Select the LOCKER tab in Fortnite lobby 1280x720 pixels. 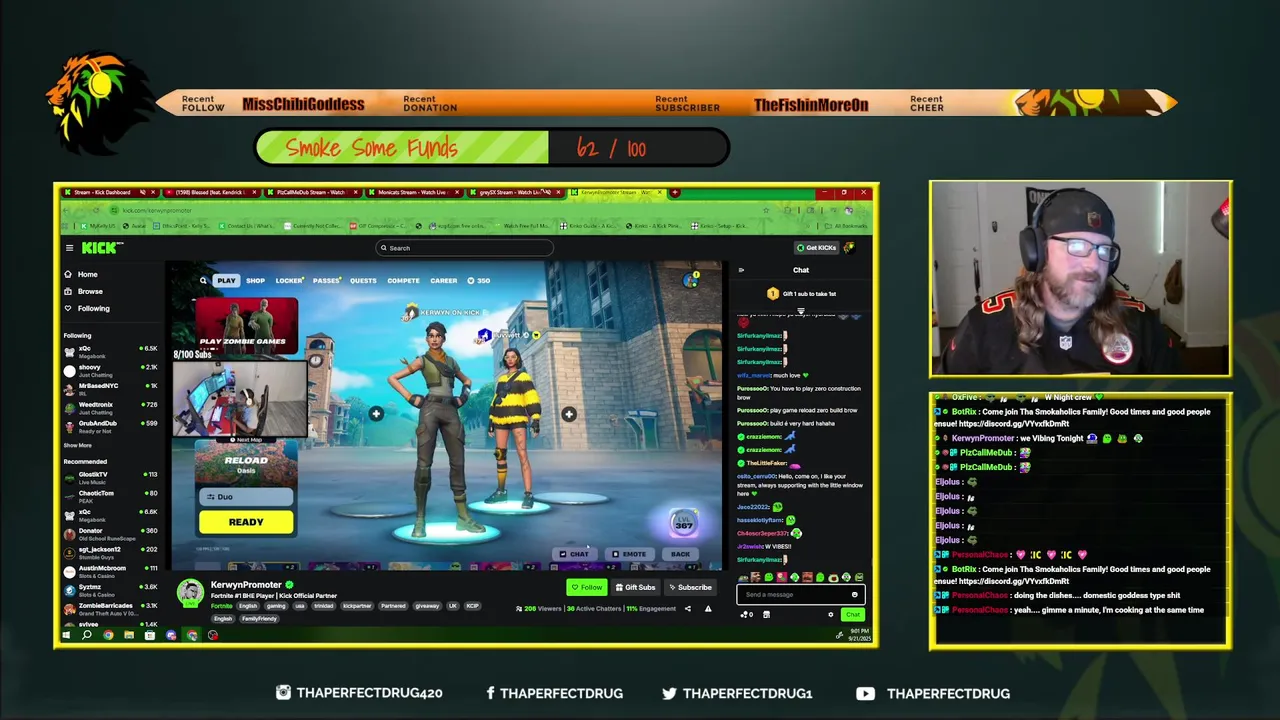click(x=289, y=281)
